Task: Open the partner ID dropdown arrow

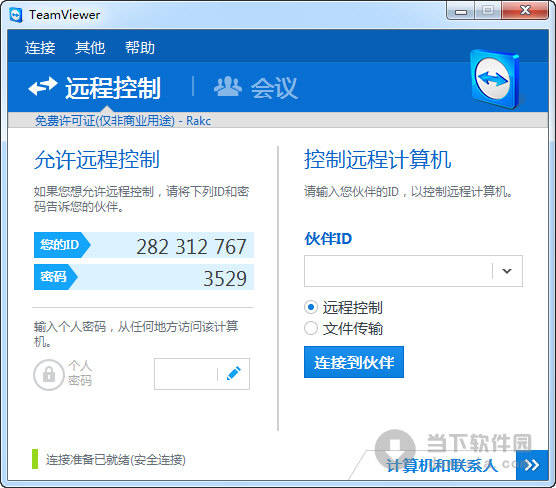Action: point(507,271)
